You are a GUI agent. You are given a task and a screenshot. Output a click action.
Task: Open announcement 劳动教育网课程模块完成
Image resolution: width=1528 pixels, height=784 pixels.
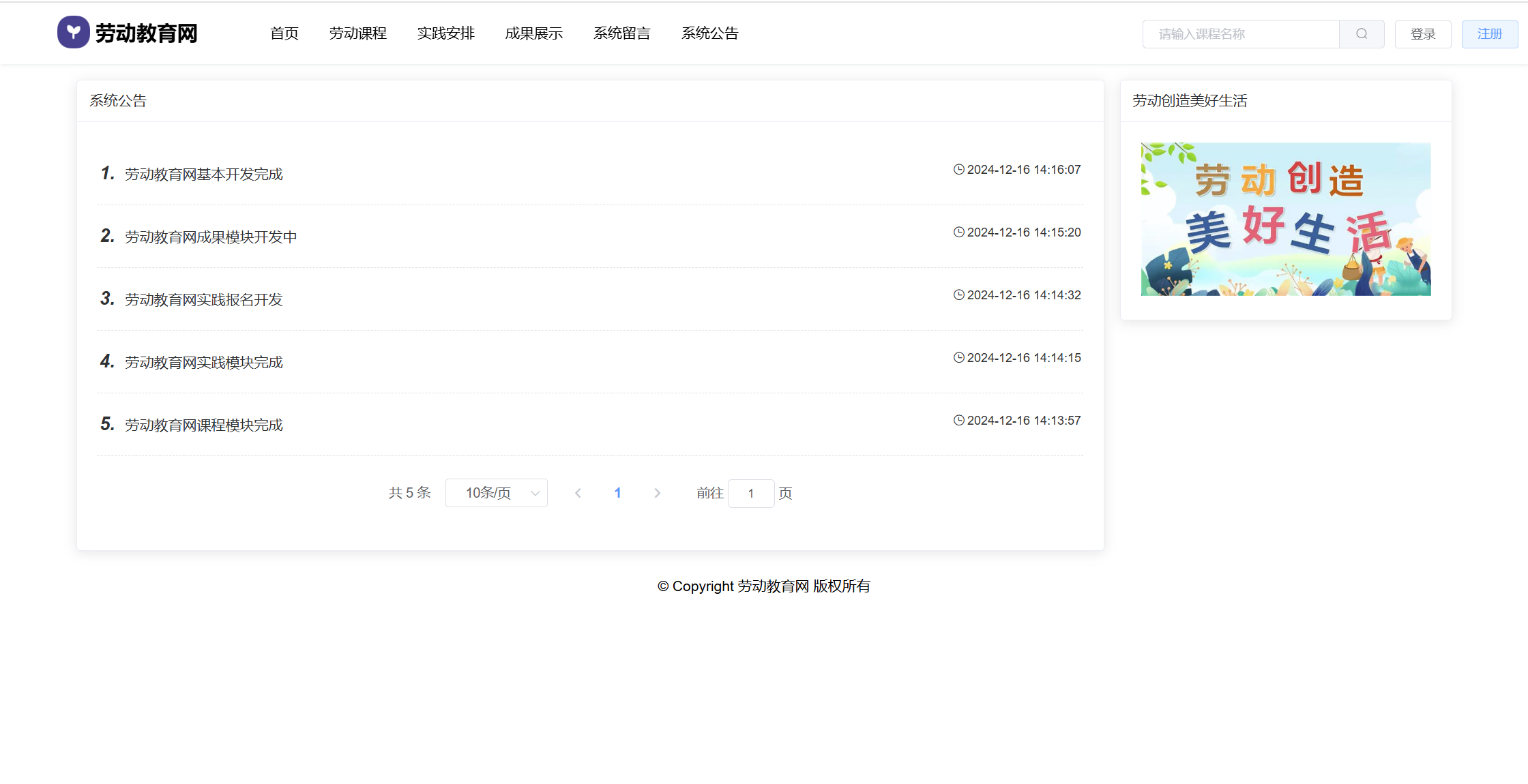point(203,425)
